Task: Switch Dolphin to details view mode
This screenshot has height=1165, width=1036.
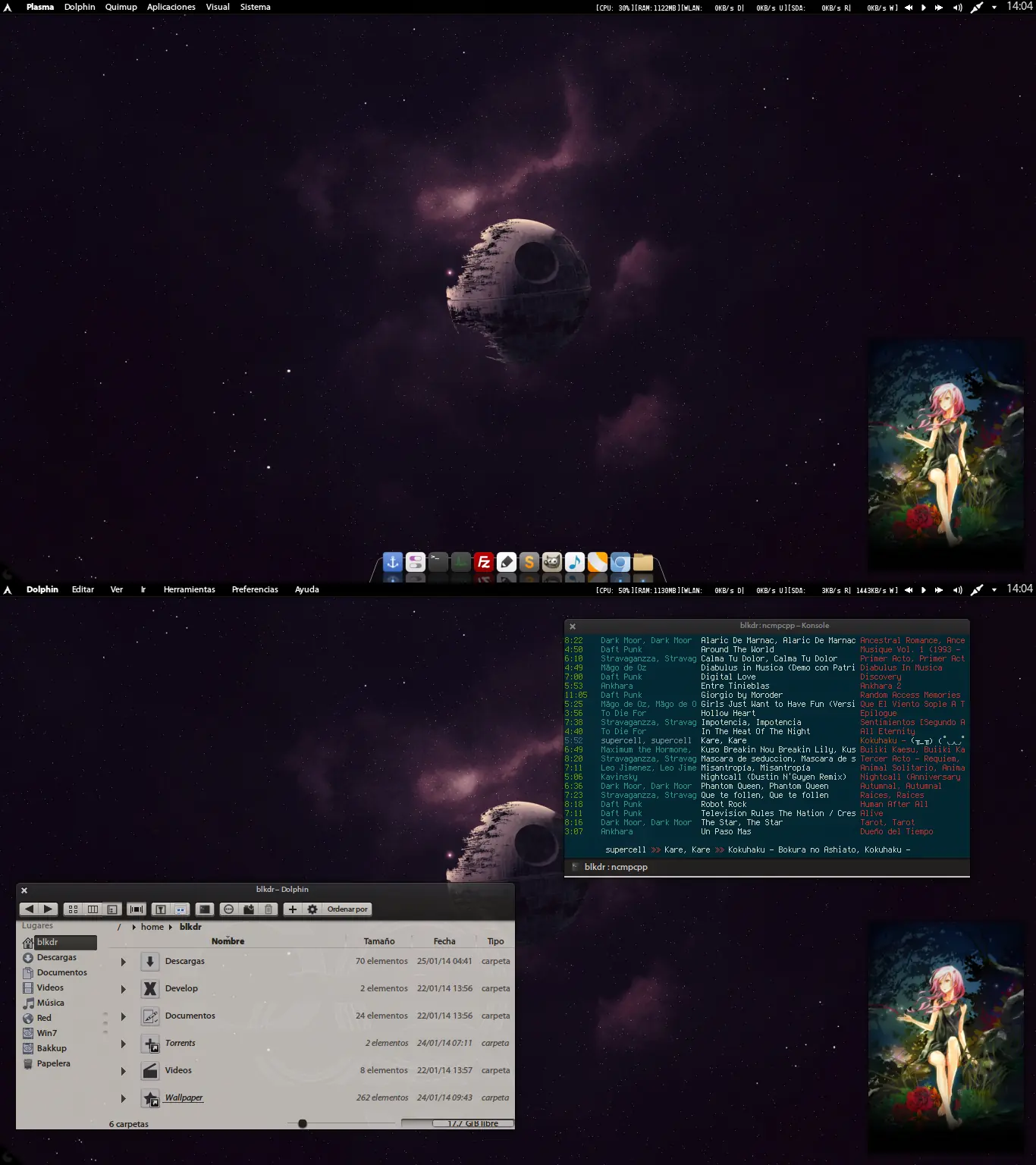Action: tap(111, 909)
